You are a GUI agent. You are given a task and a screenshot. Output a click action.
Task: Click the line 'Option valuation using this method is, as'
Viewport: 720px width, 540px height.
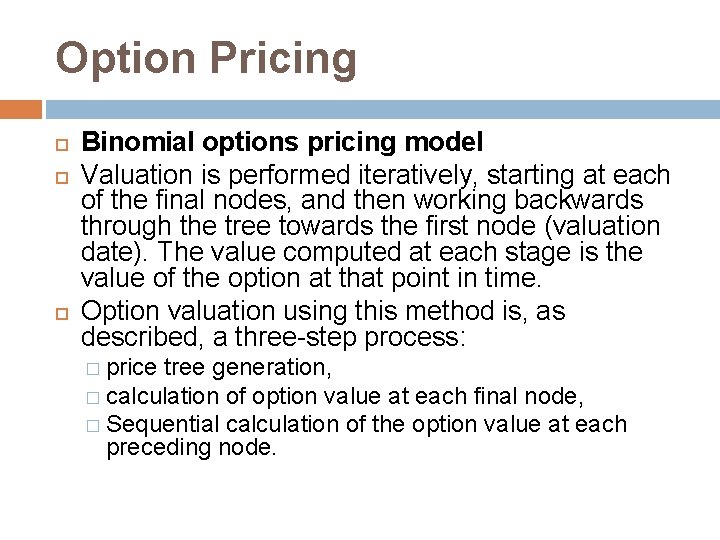click(322, 312)
